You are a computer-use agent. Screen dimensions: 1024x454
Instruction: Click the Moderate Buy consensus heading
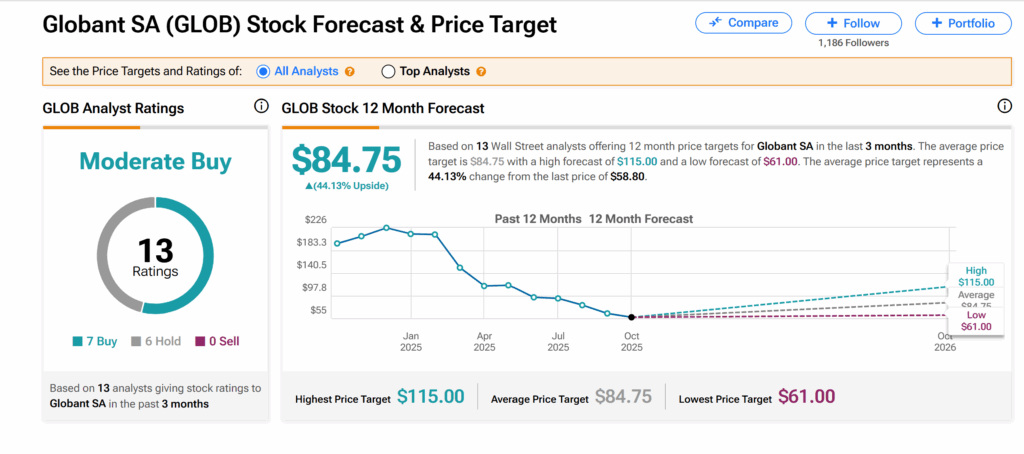pos(155,161)
